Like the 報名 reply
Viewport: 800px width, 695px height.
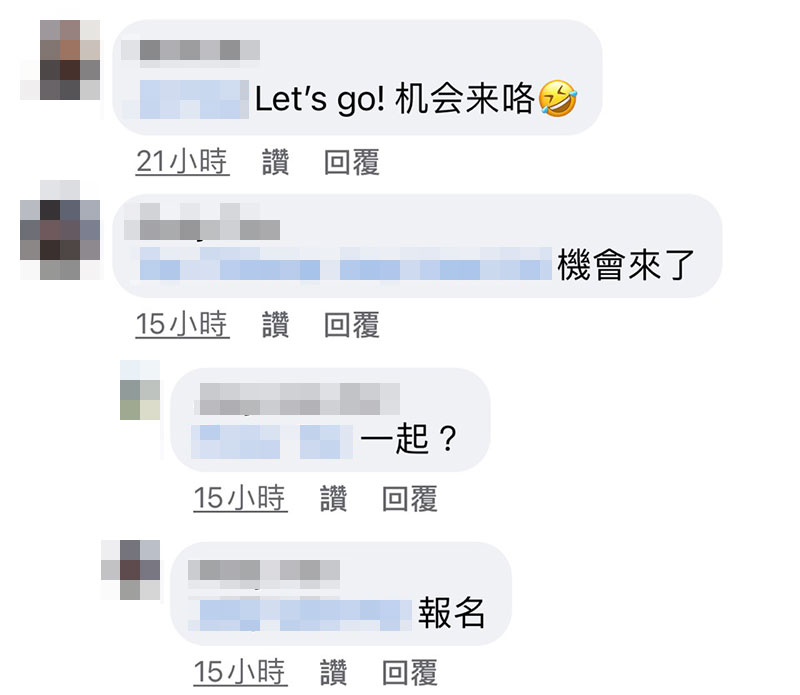334,672
